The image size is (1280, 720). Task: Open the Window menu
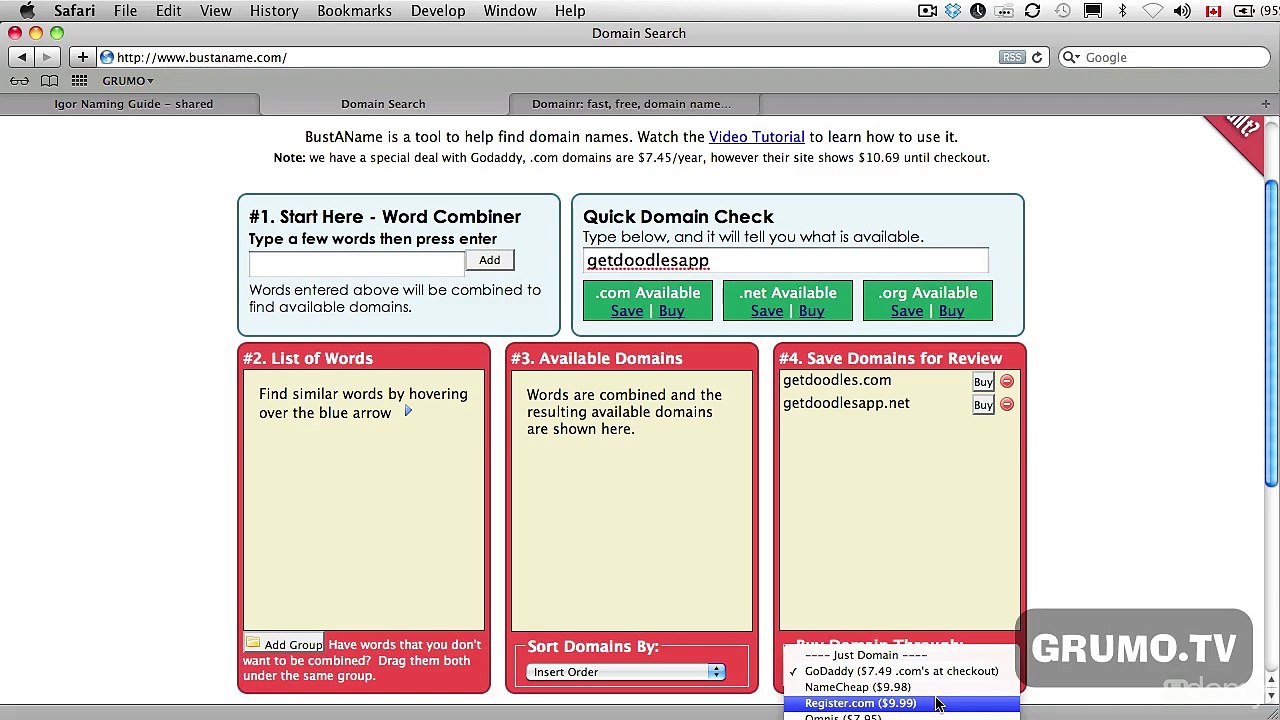pyautogui.click(x=510, y=11)
